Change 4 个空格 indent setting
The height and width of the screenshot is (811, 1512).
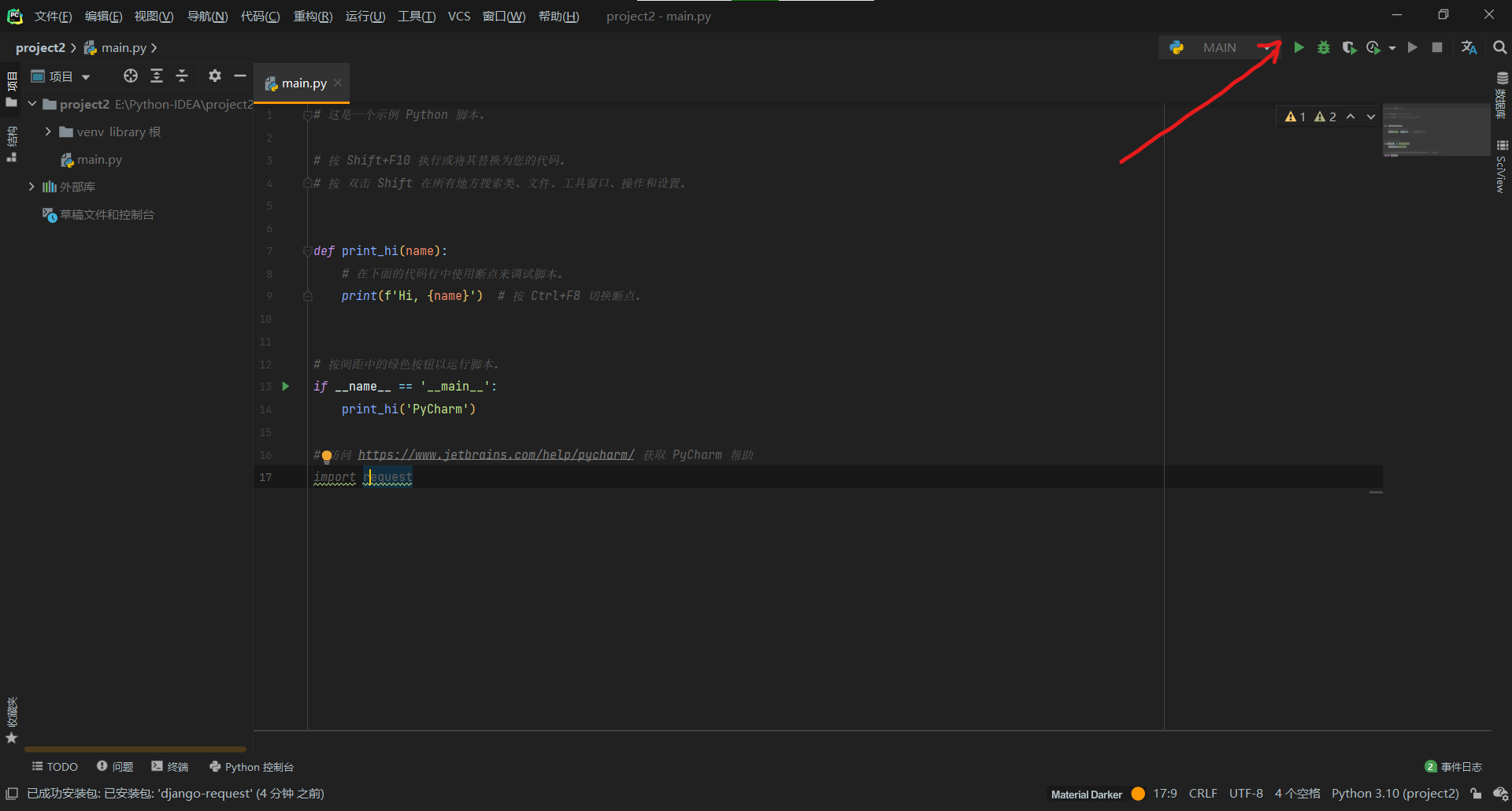(1297, 794)
